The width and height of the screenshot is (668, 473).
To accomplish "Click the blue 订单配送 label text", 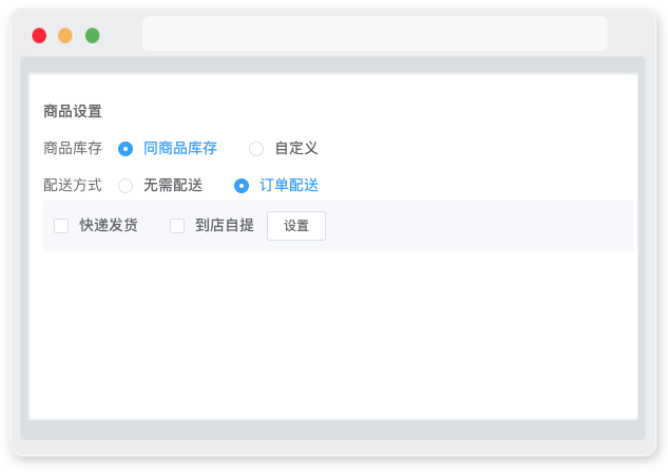I will click(289, 185).
